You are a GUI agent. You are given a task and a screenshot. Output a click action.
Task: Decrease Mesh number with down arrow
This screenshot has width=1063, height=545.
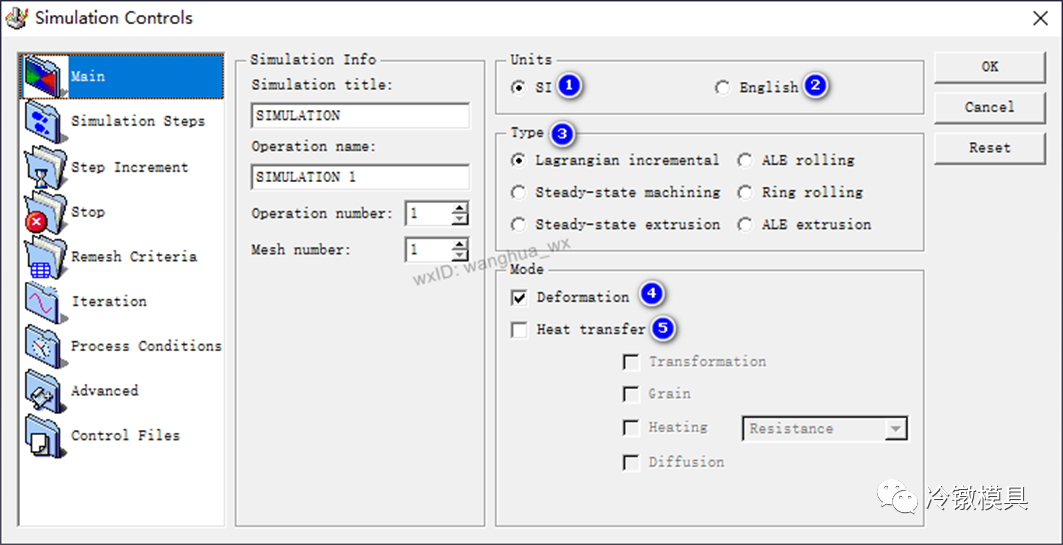point(460,256)
